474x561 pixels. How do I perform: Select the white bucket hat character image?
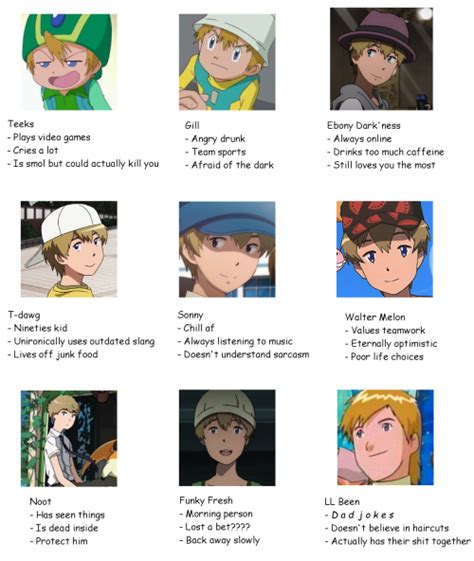227,62
